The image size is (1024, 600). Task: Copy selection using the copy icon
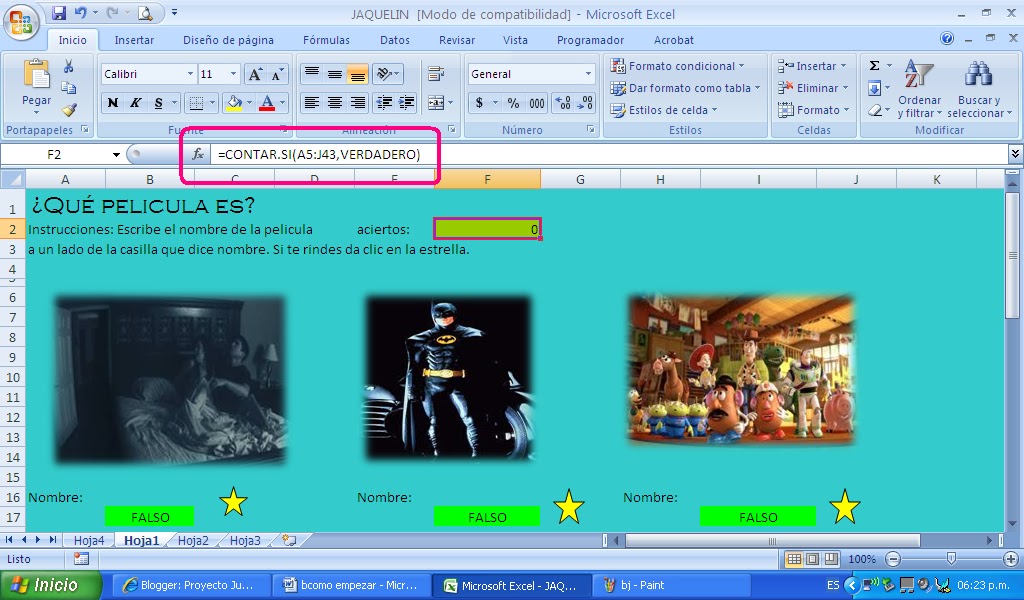tap(69, 87)
